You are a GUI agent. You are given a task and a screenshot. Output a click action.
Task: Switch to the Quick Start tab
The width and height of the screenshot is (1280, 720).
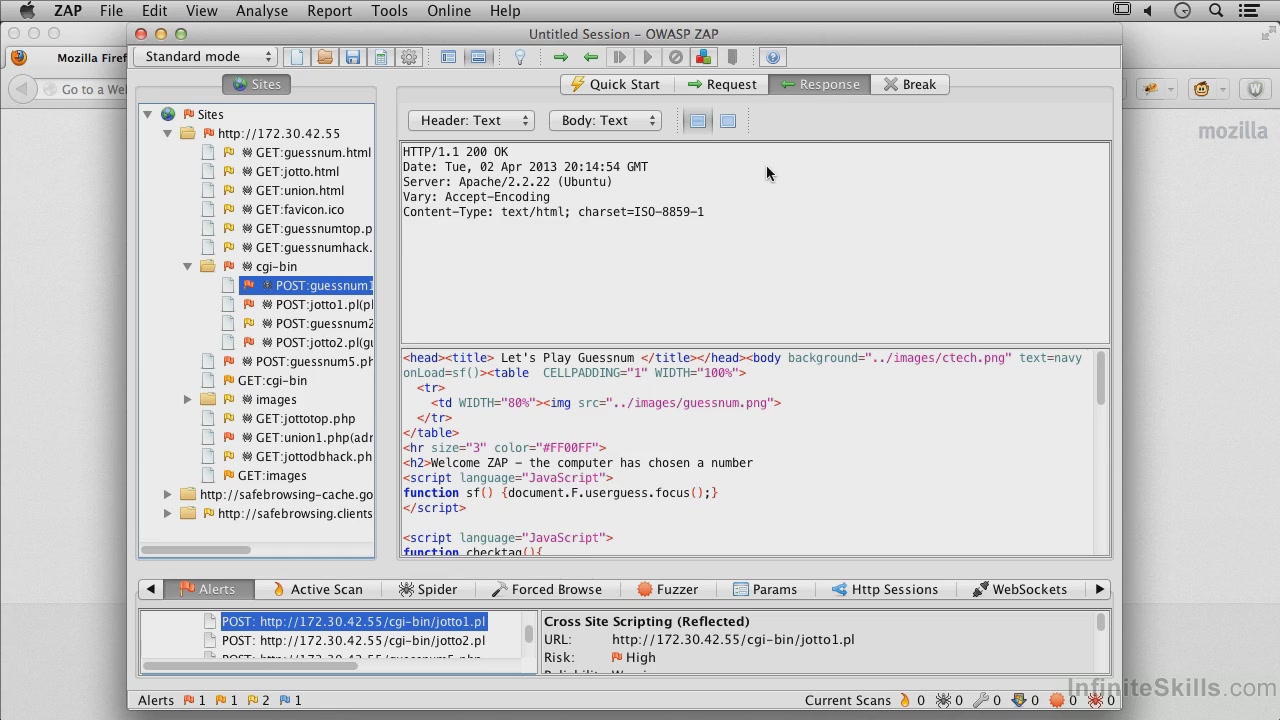point(614,85)
